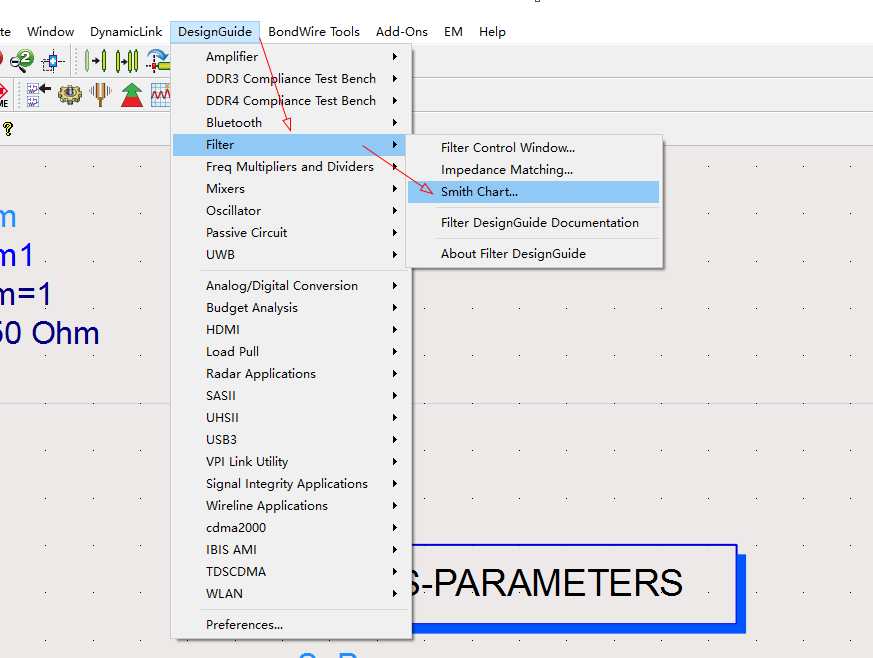The width and height of the screenshot is (873, 658).
Task: Click the deactivate or activate component icon
Action: 96,61
